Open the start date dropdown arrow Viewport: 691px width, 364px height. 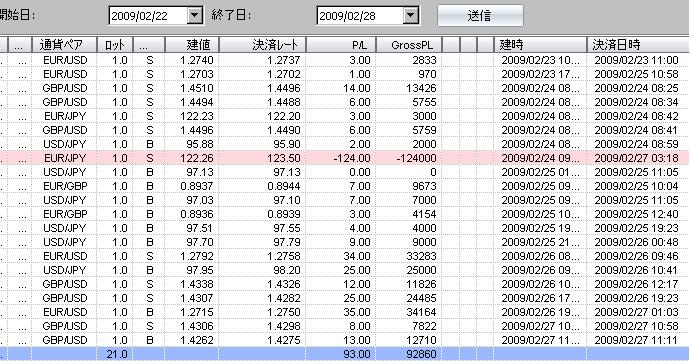point(194,16)
